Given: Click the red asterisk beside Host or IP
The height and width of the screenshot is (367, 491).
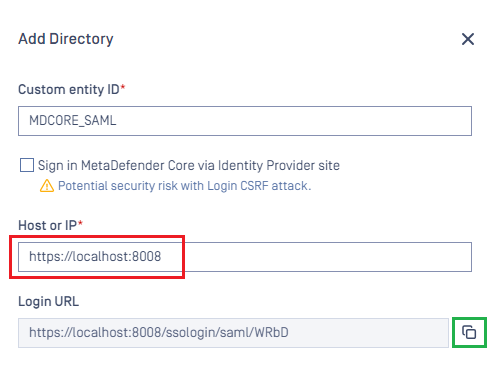Looking at the screenshot, I should click(80, 223).
